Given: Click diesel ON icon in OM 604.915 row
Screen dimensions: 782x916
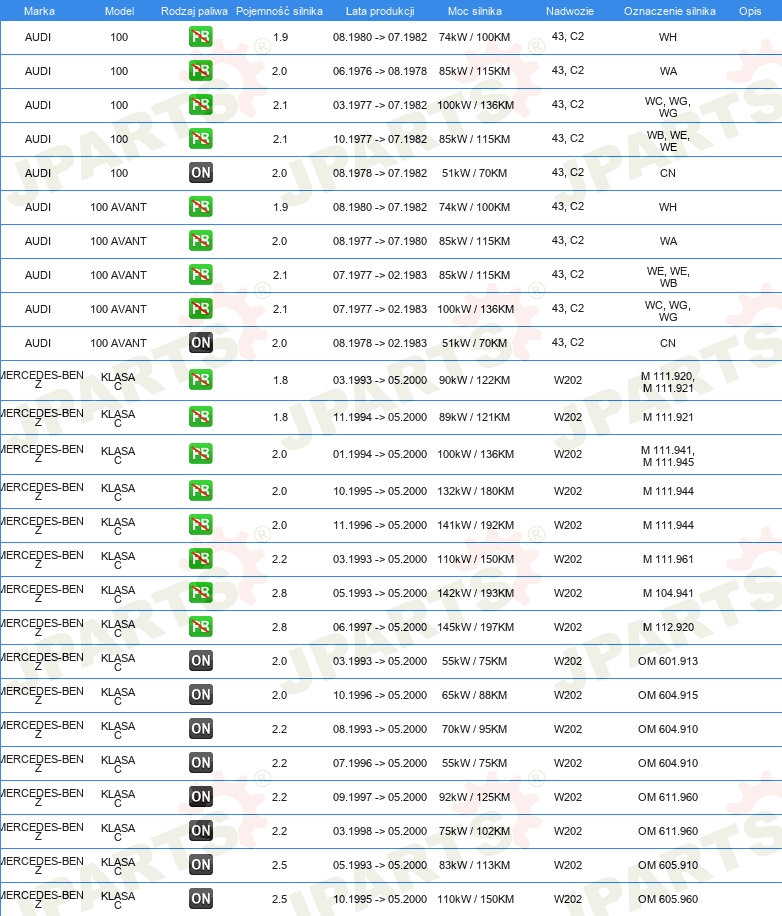Looking at the screenshot, I should [x=200, y=694].
